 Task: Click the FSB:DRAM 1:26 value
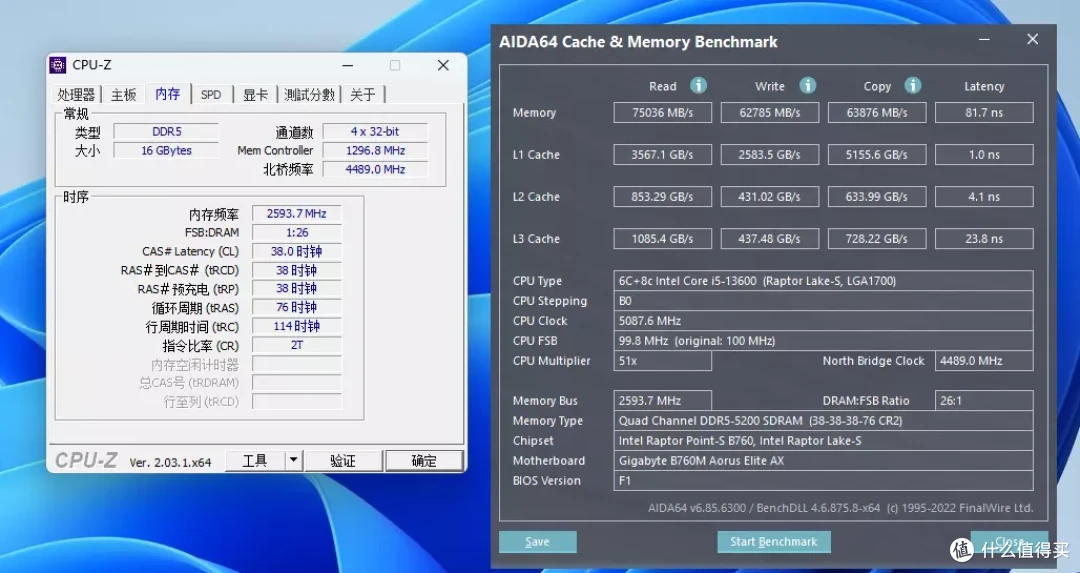pos(297,232)
